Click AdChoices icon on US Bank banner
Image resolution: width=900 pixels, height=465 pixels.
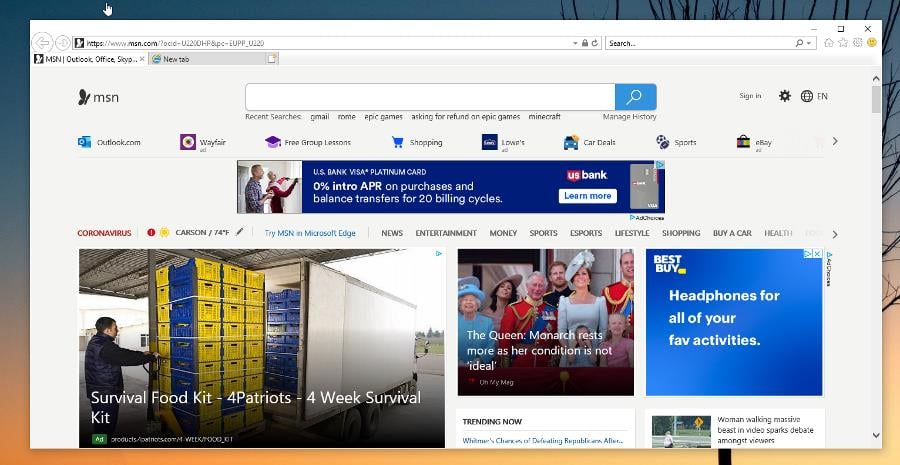coord(661,165)
